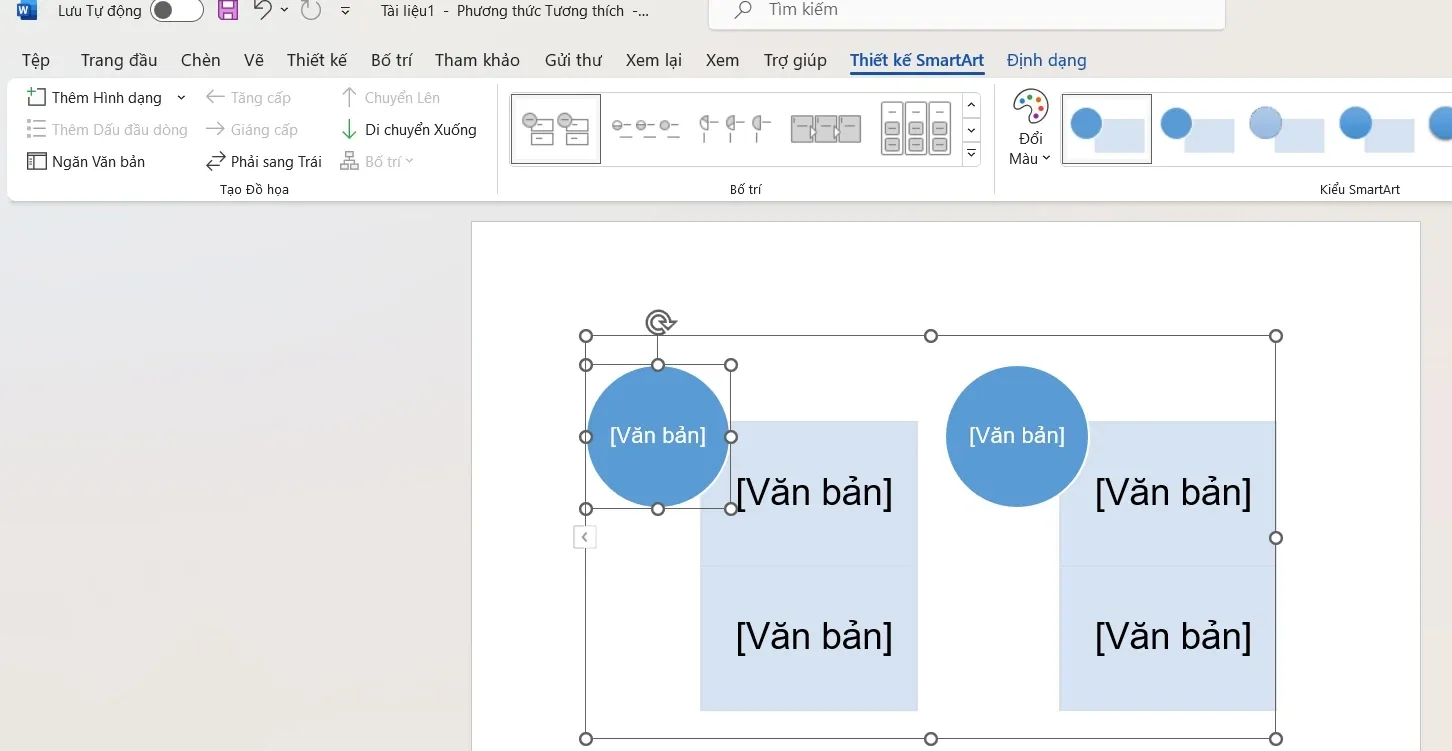Viewport: 1452px width, 751px height.
Task: Switch to the Thiết kế tab
Action: [x=317, y=60]
